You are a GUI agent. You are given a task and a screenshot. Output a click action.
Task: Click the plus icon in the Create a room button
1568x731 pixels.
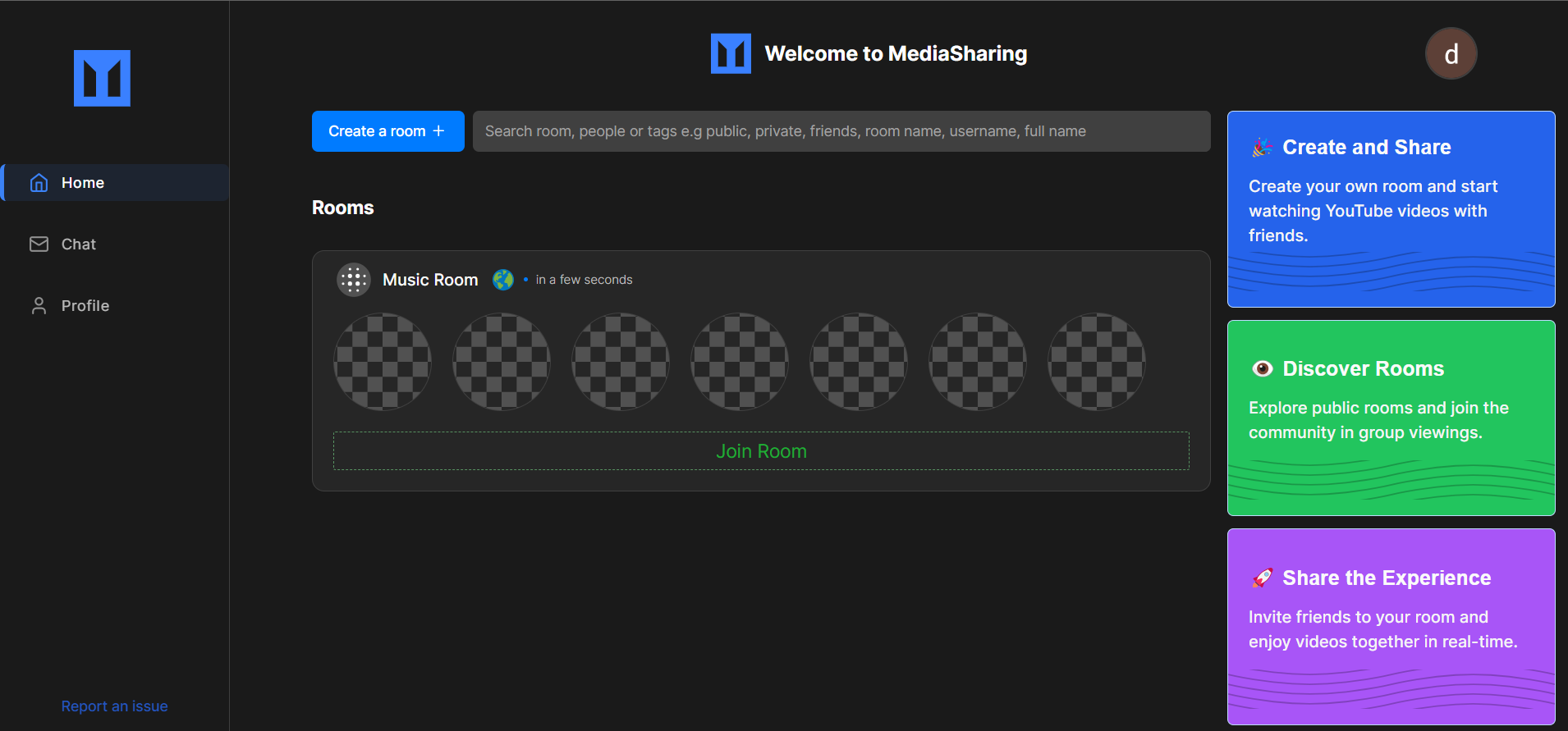pos(438,131)
